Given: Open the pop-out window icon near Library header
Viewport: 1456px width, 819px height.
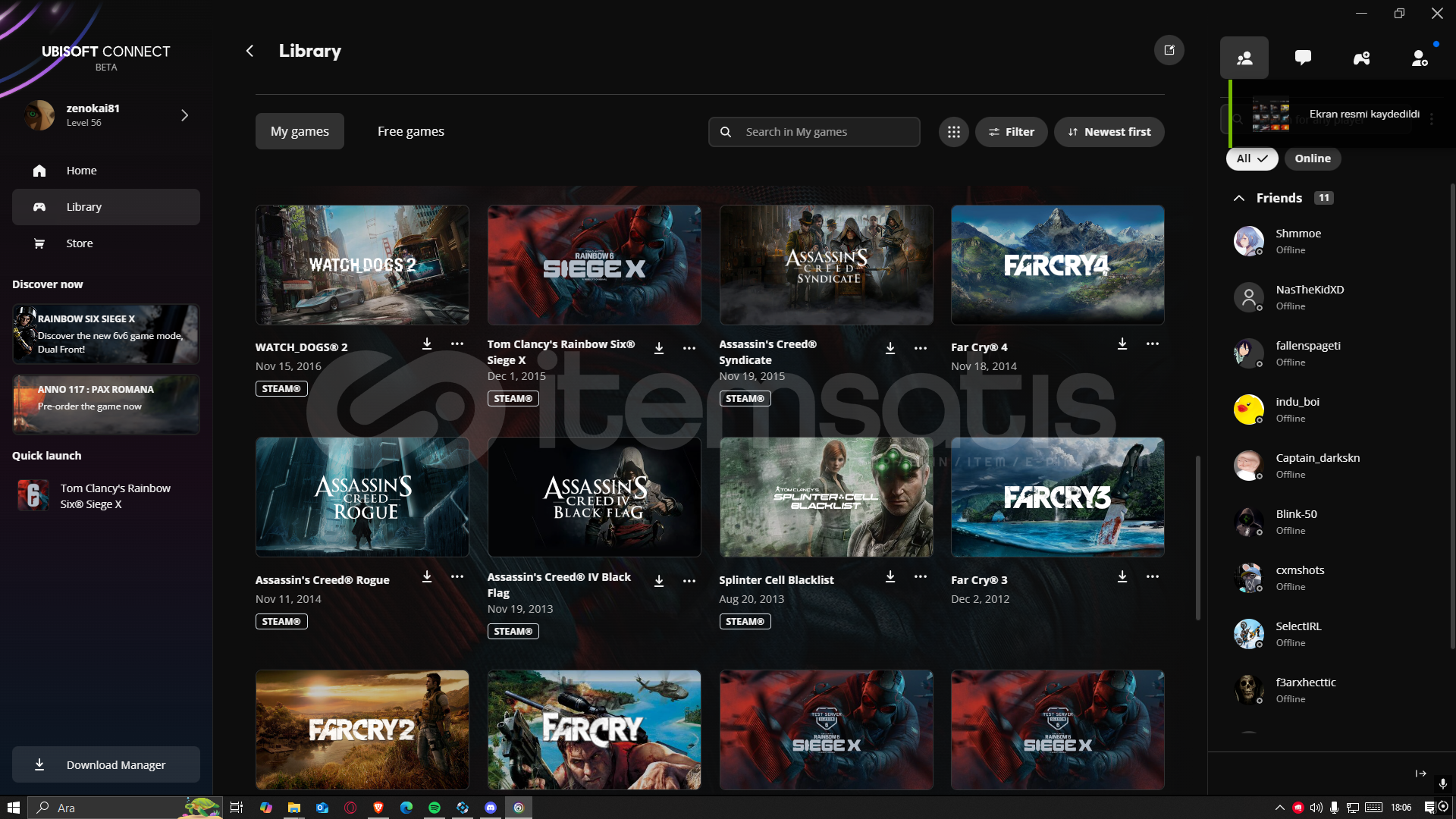Looking at the screenshot, I should [1169, 50].
